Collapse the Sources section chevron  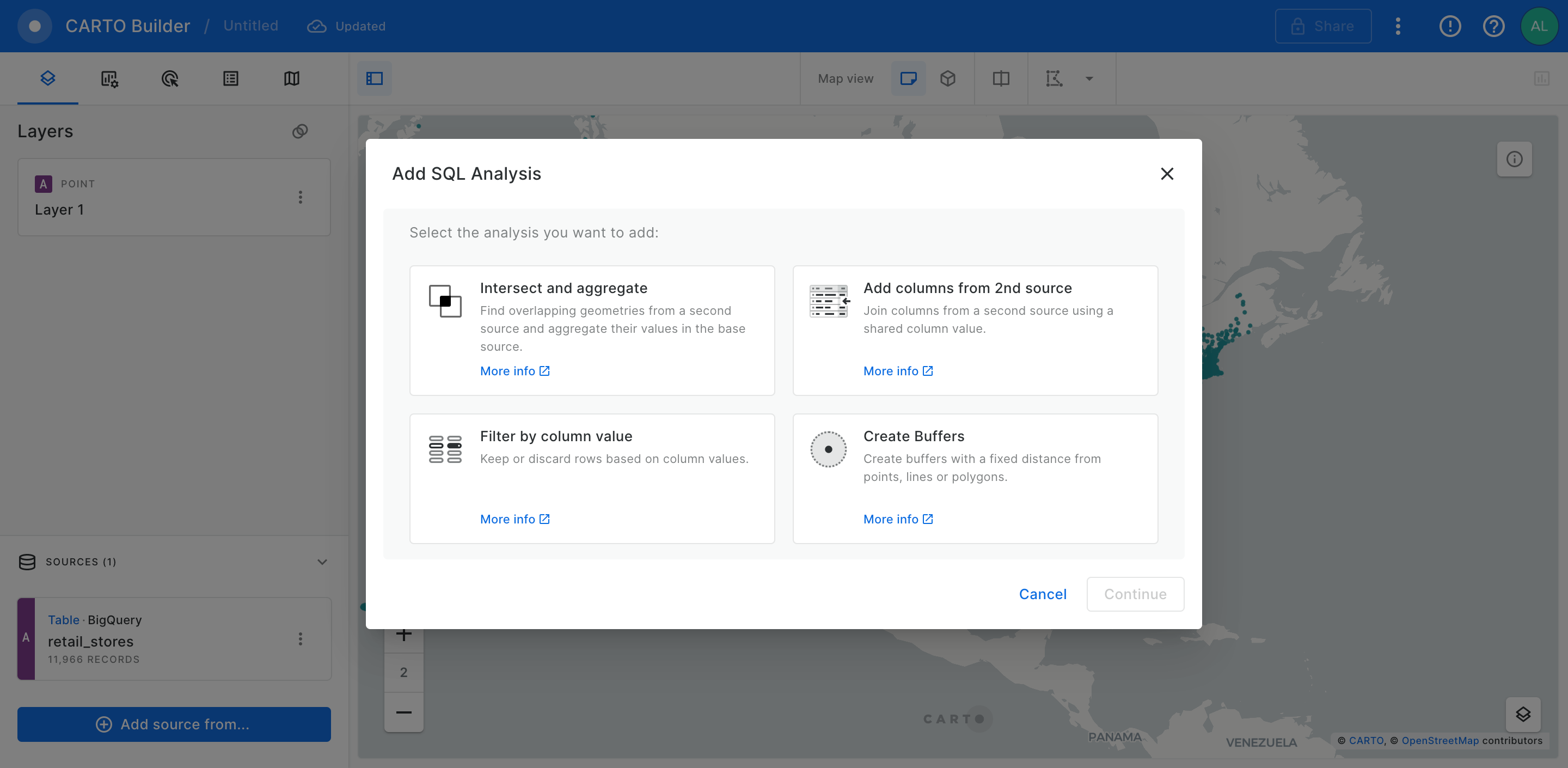click(322, 562)
